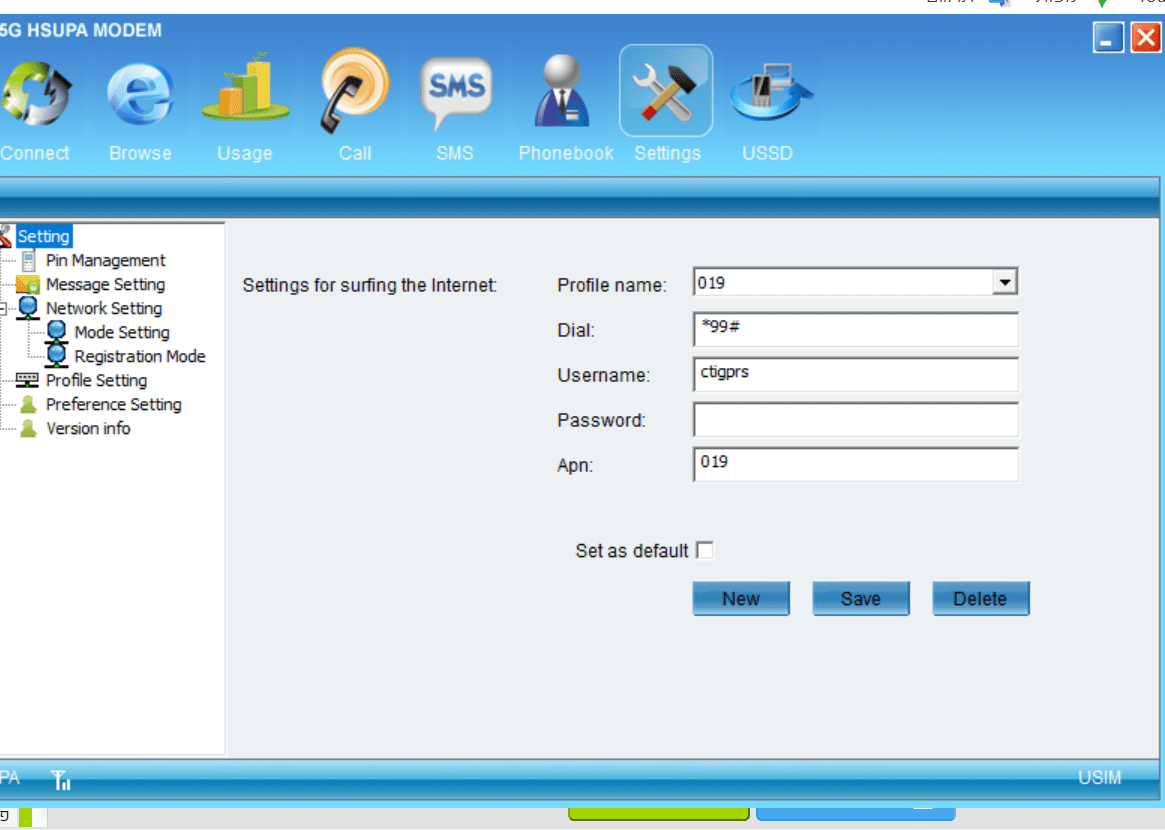
Task: Open the Phonebook person icon
Action: tap(562, 91)
